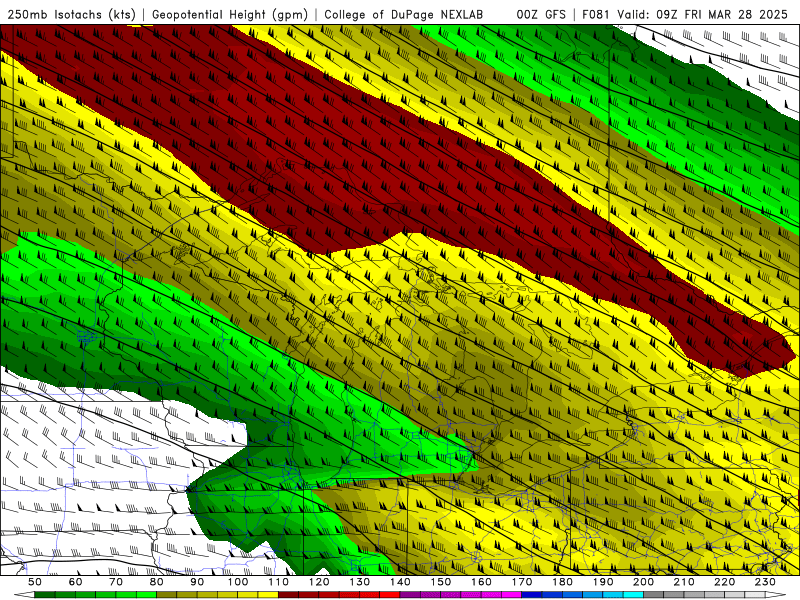Click the 'Geopotential Height (gpm)' title text
This screenshot has width=800, height=600.
click(230, 14)
